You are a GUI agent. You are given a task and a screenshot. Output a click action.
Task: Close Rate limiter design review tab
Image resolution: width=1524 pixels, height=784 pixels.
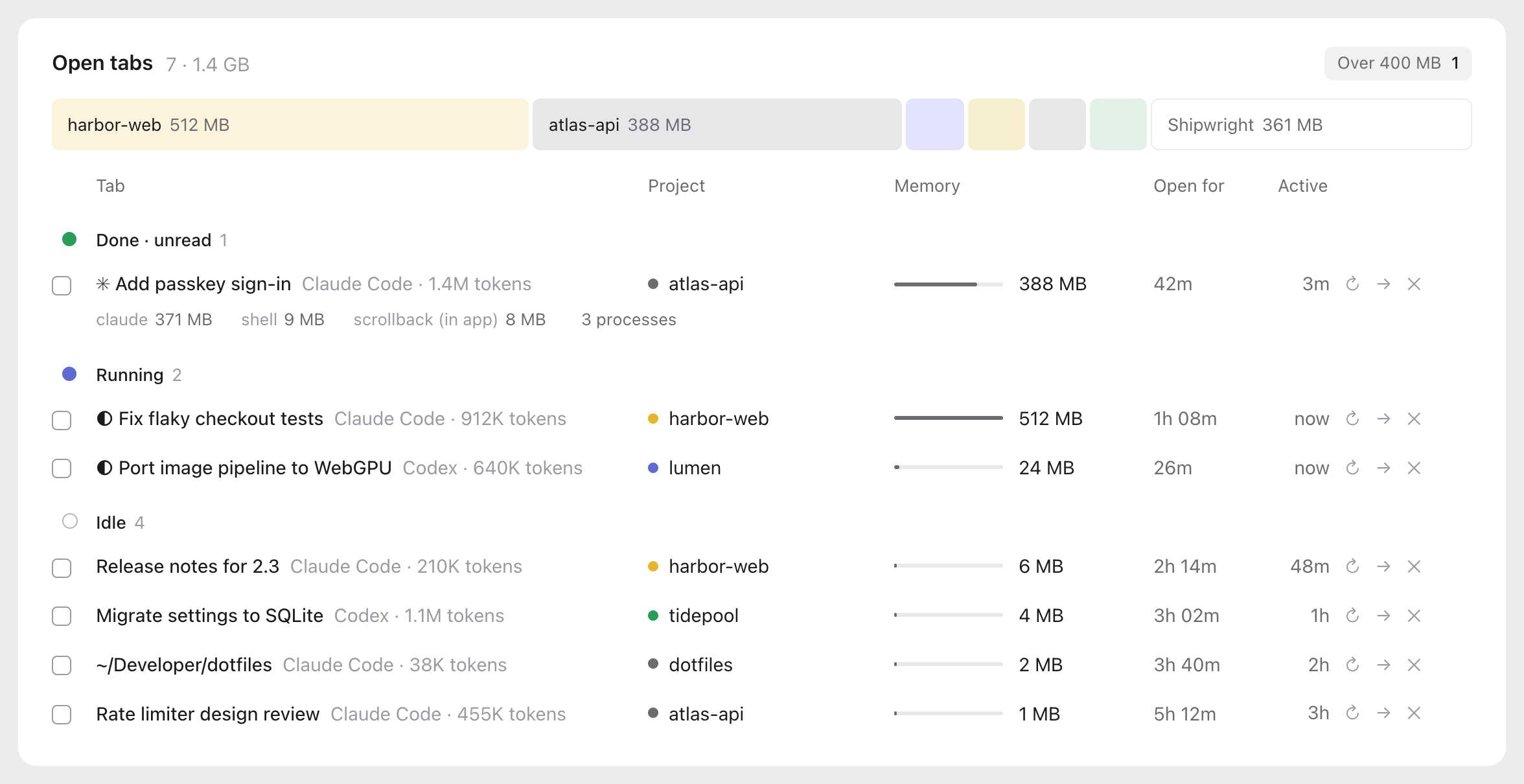pos(1414,713)
